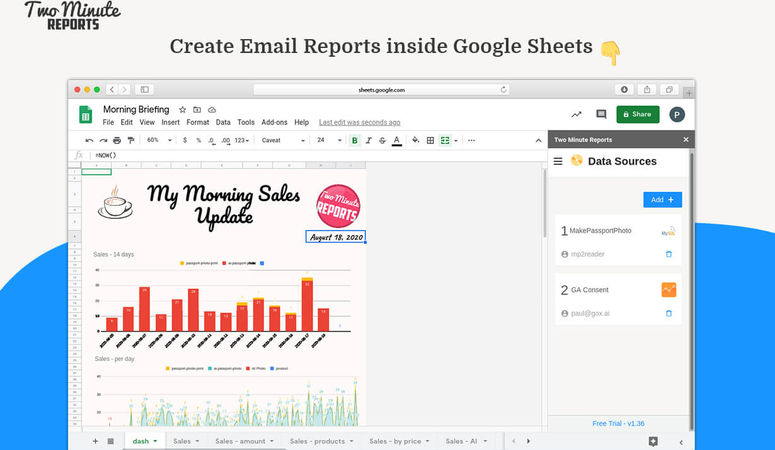Increase decimal places
Screen dimensions: 775x450
[225, 140]
